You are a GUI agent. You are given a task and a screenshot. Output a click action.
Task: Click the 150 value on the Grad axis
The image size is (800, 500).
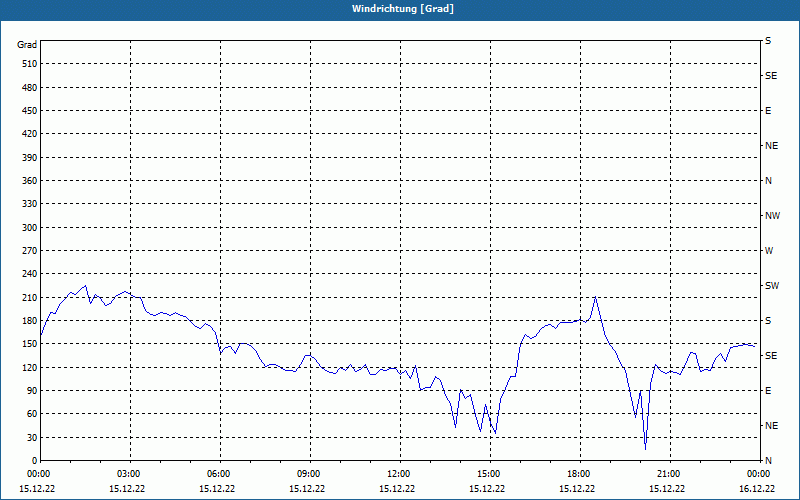click(x=29, y=344)
